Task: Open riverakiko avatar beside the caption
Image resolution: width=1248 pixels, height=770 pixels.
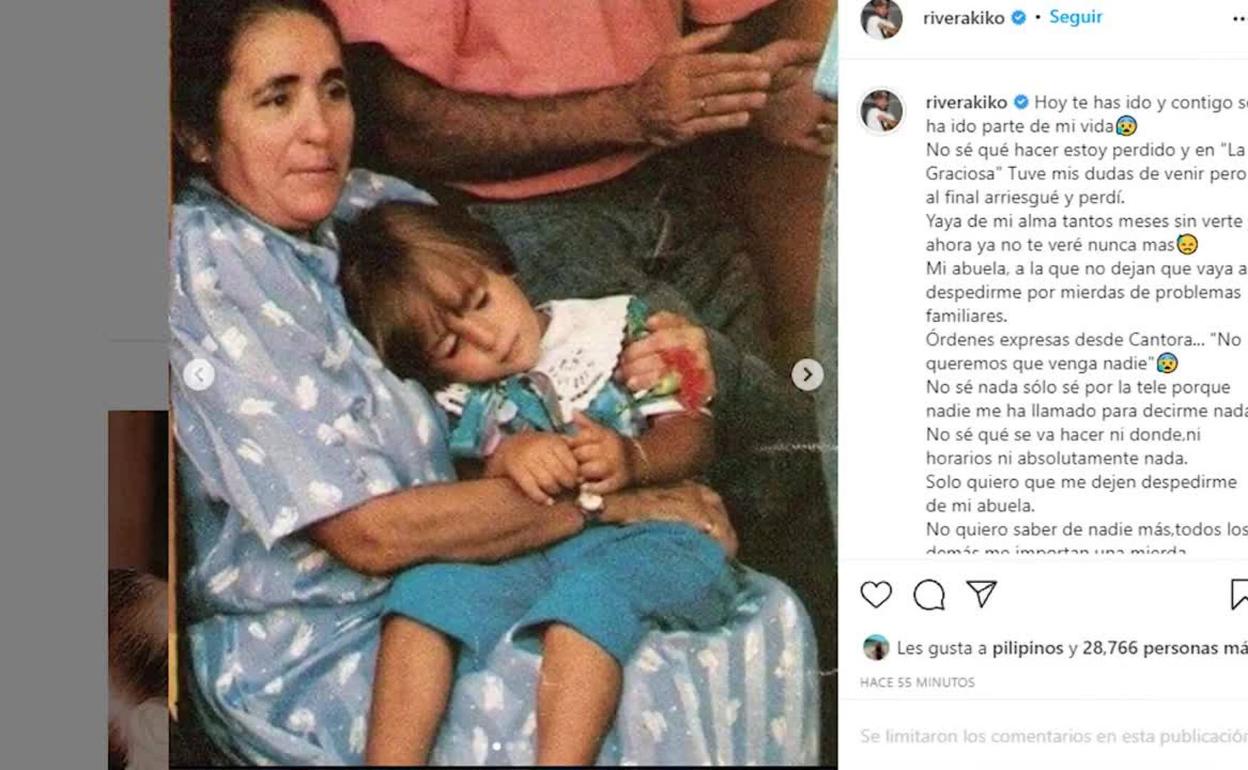Action: [882, 110]
